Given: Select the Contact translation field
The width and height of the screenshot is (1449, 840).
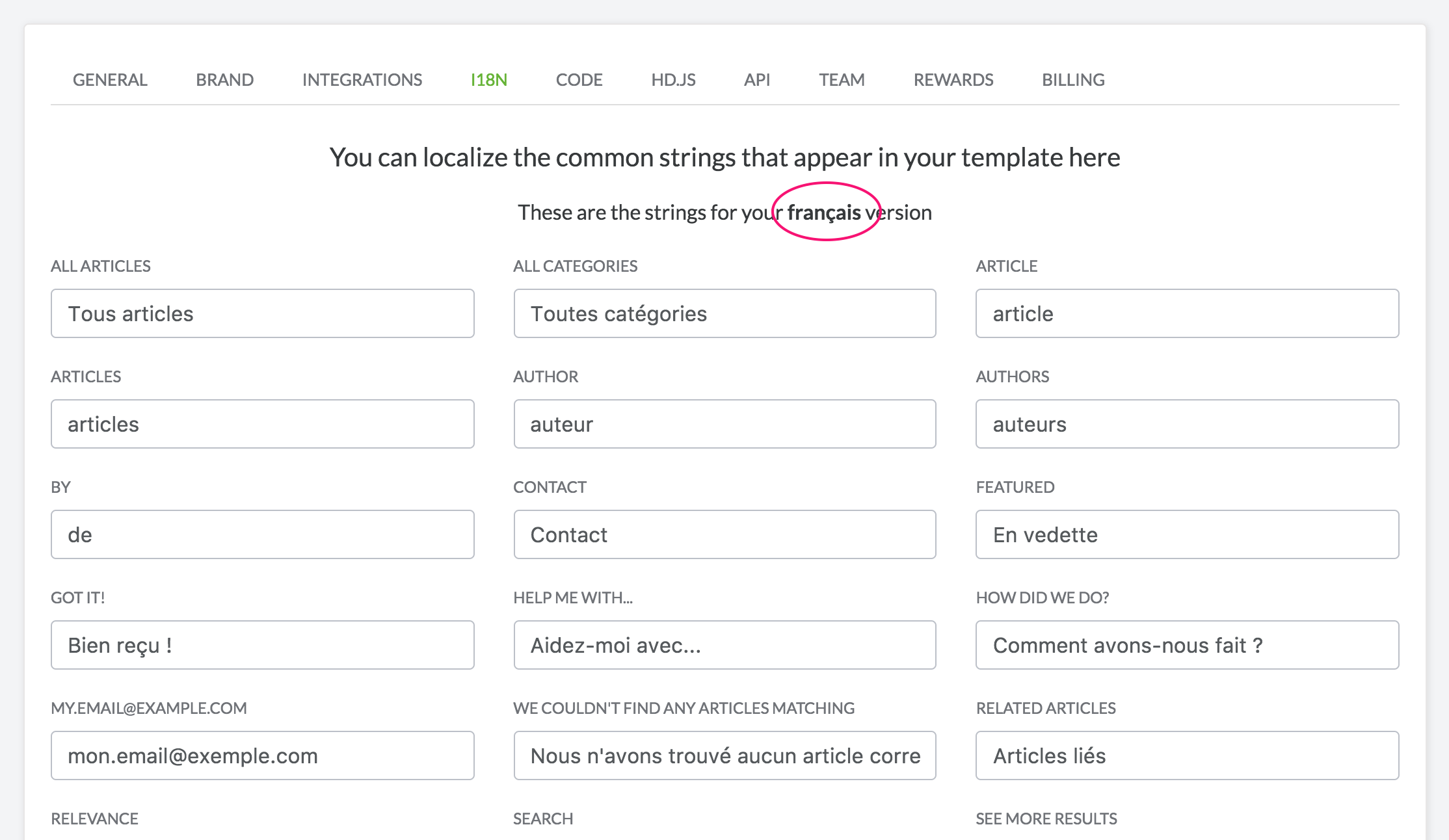Looking at the screenshot, I should pyautogui.click(x=724, y=534).
